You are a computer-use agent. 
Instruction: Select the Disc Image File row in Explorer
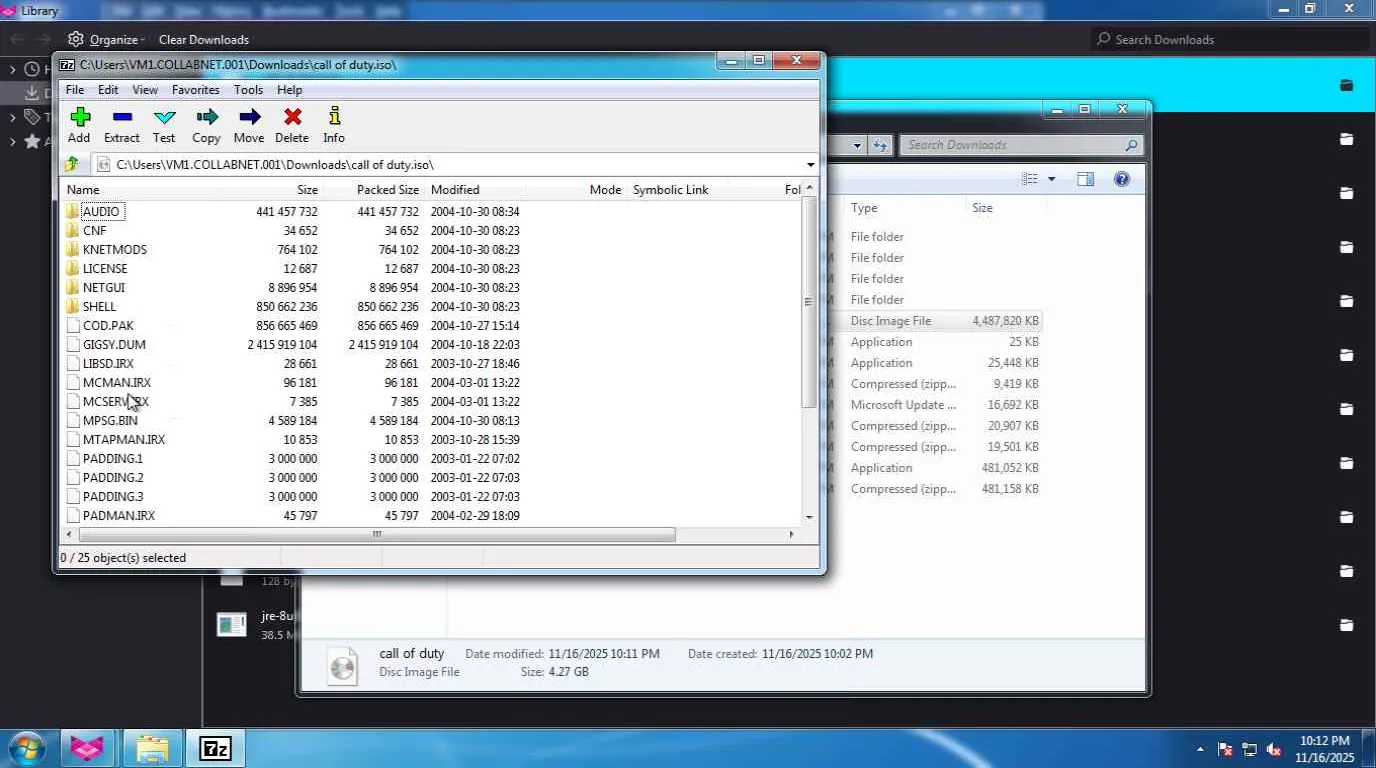tap(936, 321)
